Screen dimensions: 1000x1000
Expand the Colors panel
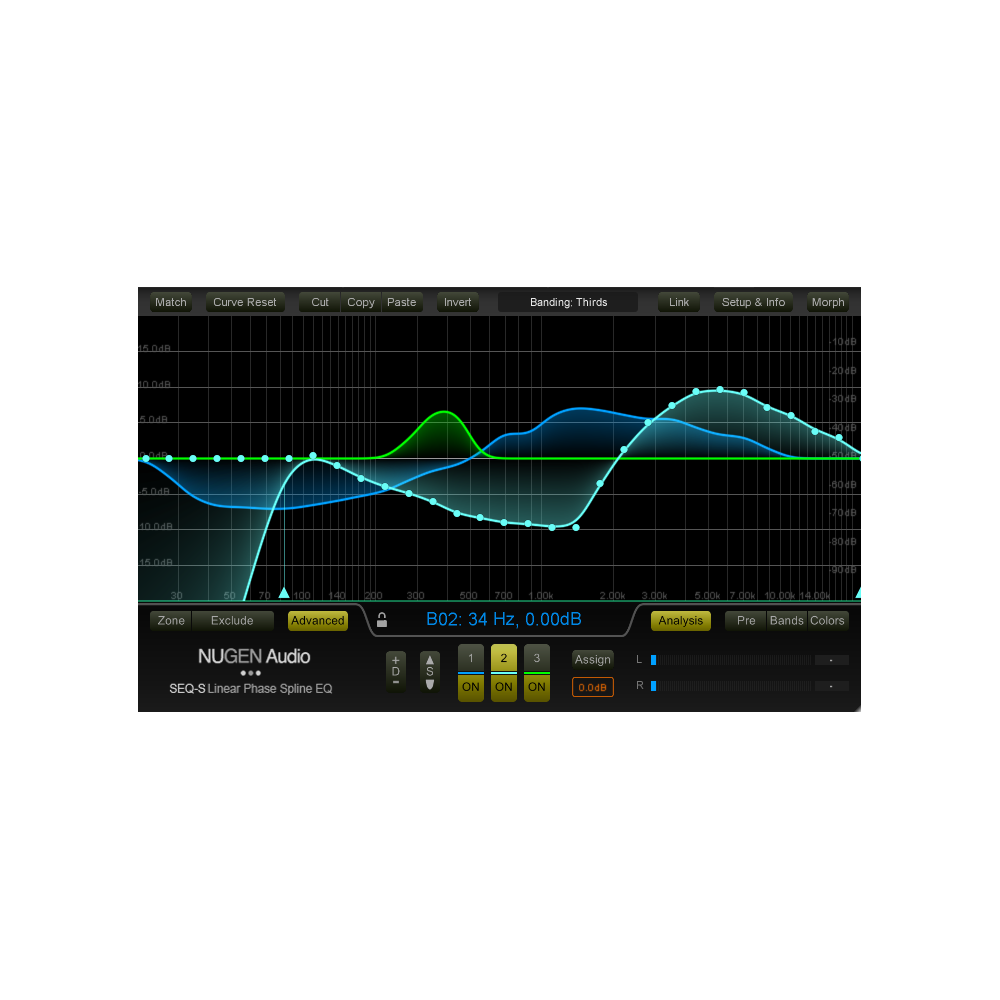pos(827,620)
